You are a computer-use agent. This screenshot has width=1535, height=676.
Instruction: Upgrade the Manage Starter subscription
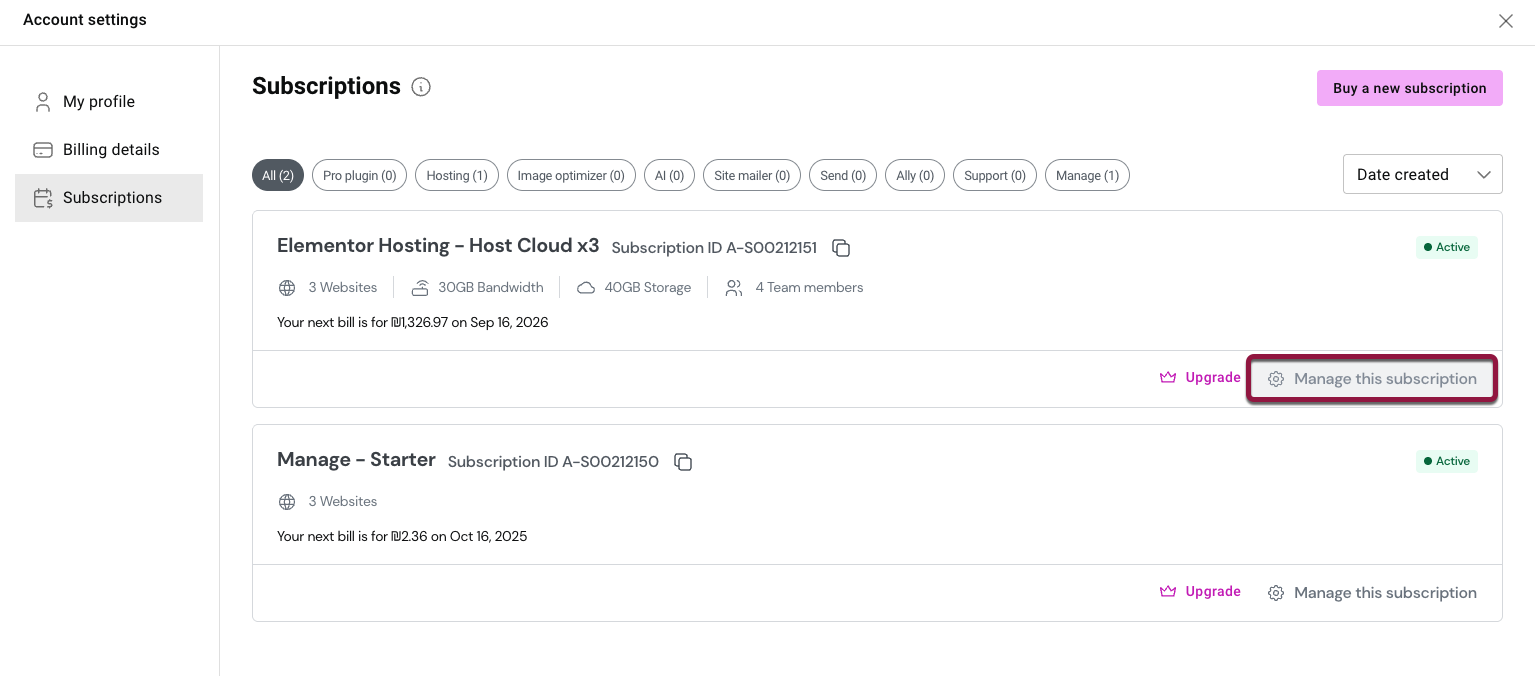pos(1201,592)
